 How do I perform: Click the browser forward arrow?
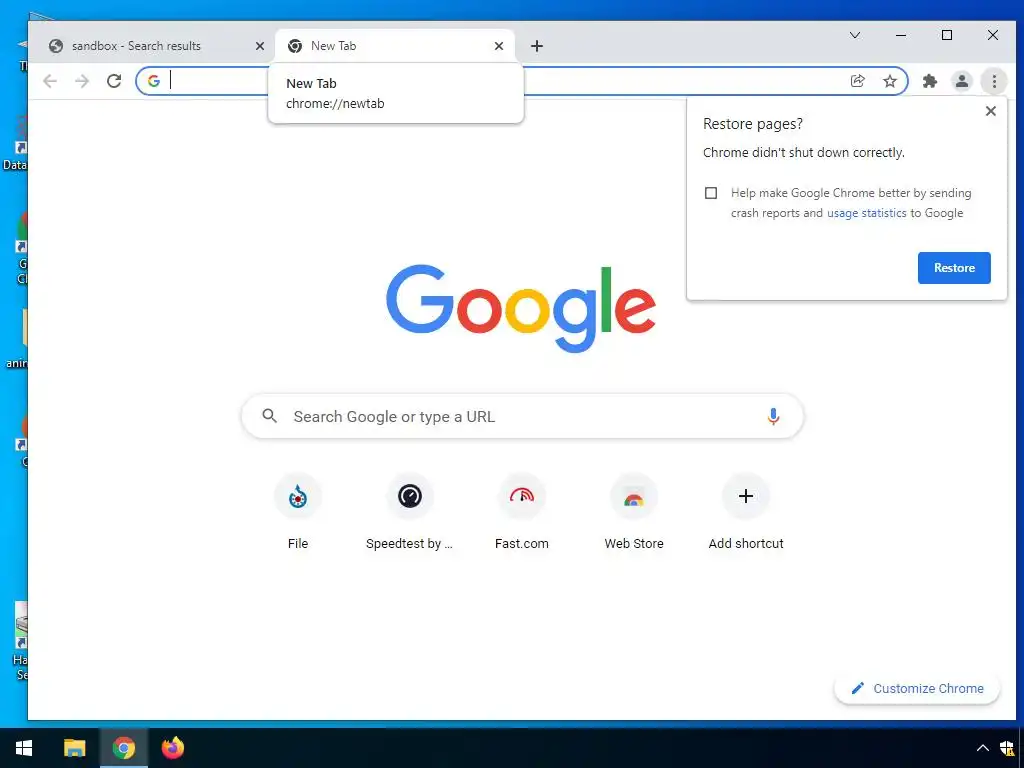[82, 81]
